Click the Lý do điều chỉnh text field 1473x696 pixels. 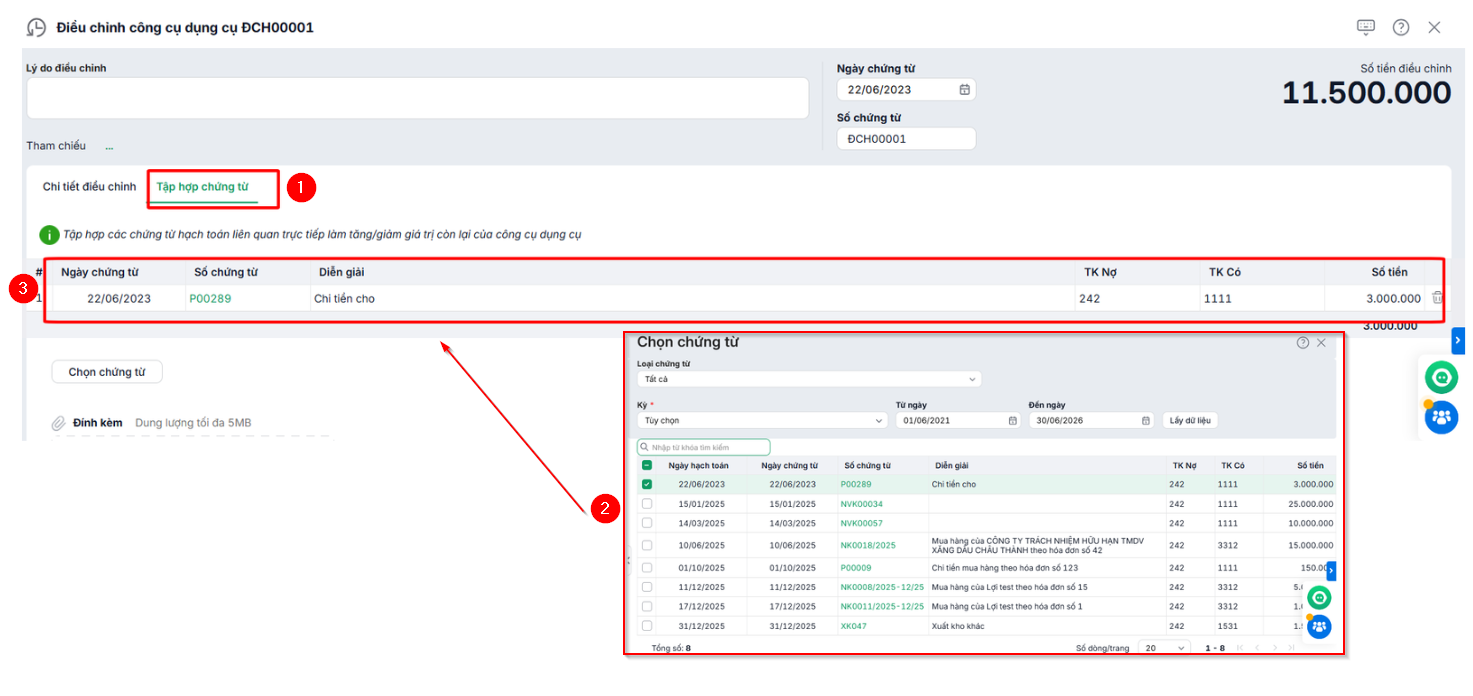point(417,98)
